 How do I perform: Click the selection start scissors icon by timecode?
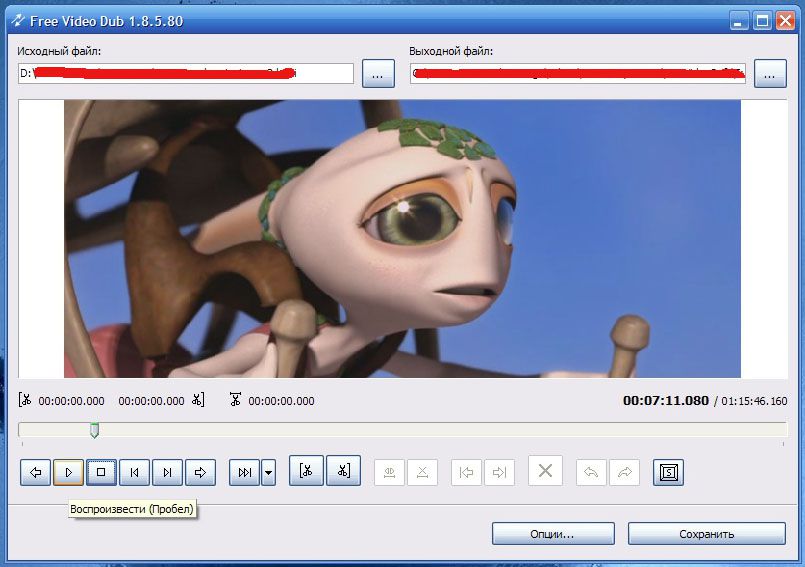tap(25, 400)
